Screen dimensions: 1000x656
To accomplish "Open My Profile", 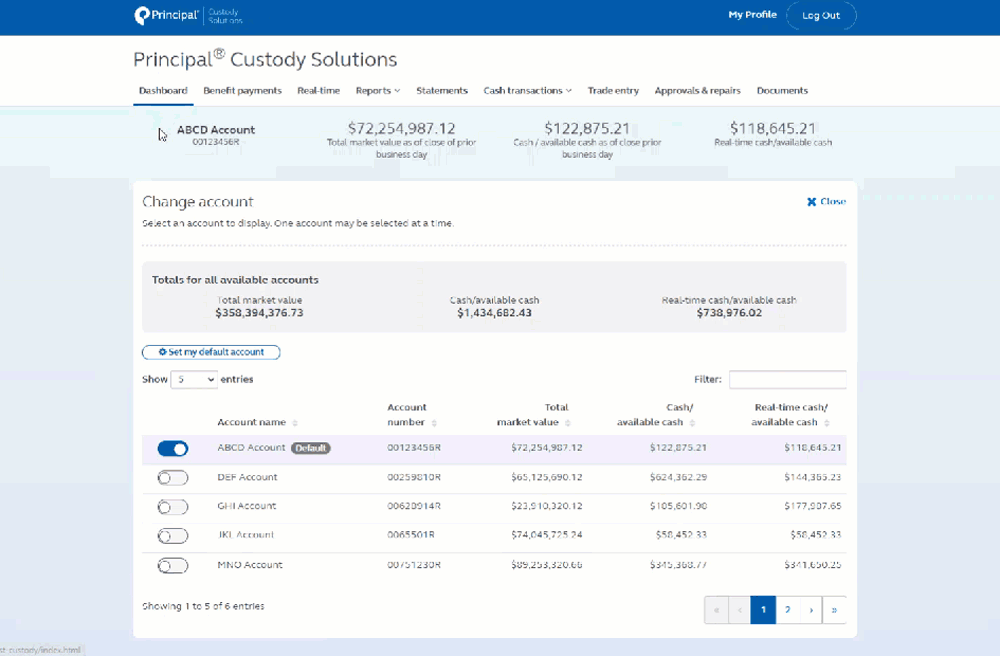I will click(x=752, y=15).
